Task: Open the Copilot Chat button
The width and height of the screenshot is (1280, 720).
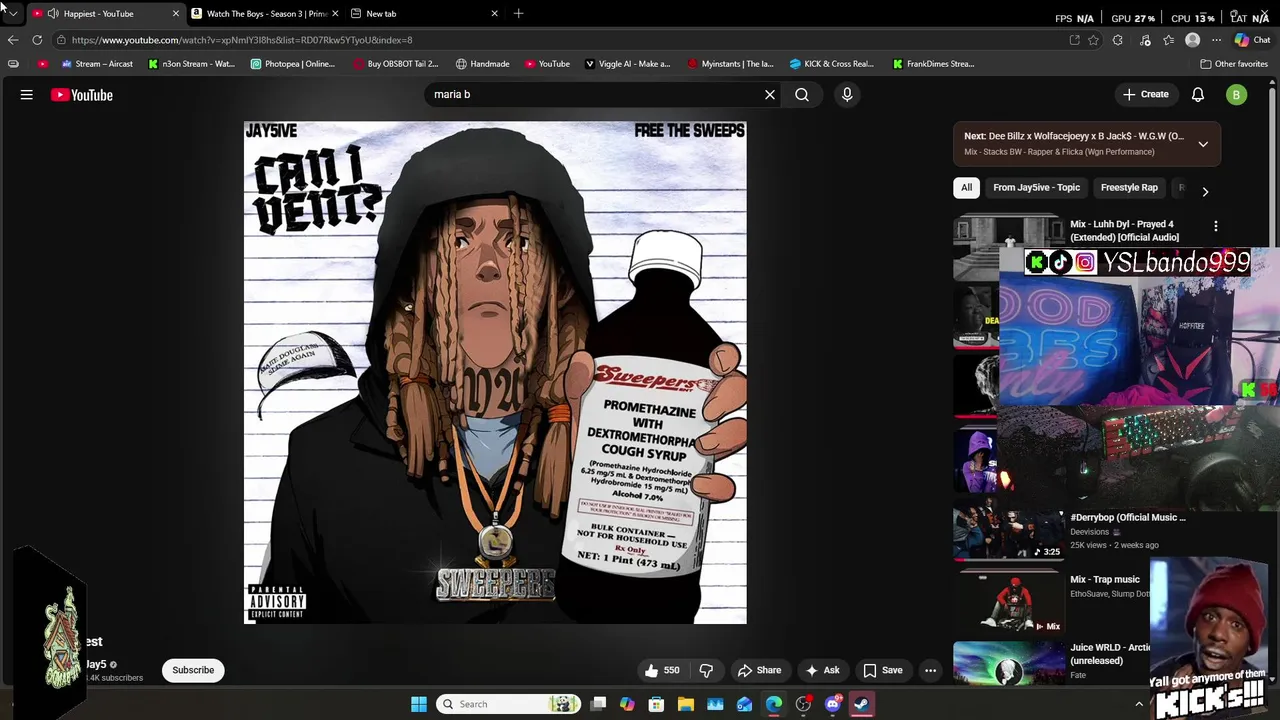Action: coord(1251,40)
